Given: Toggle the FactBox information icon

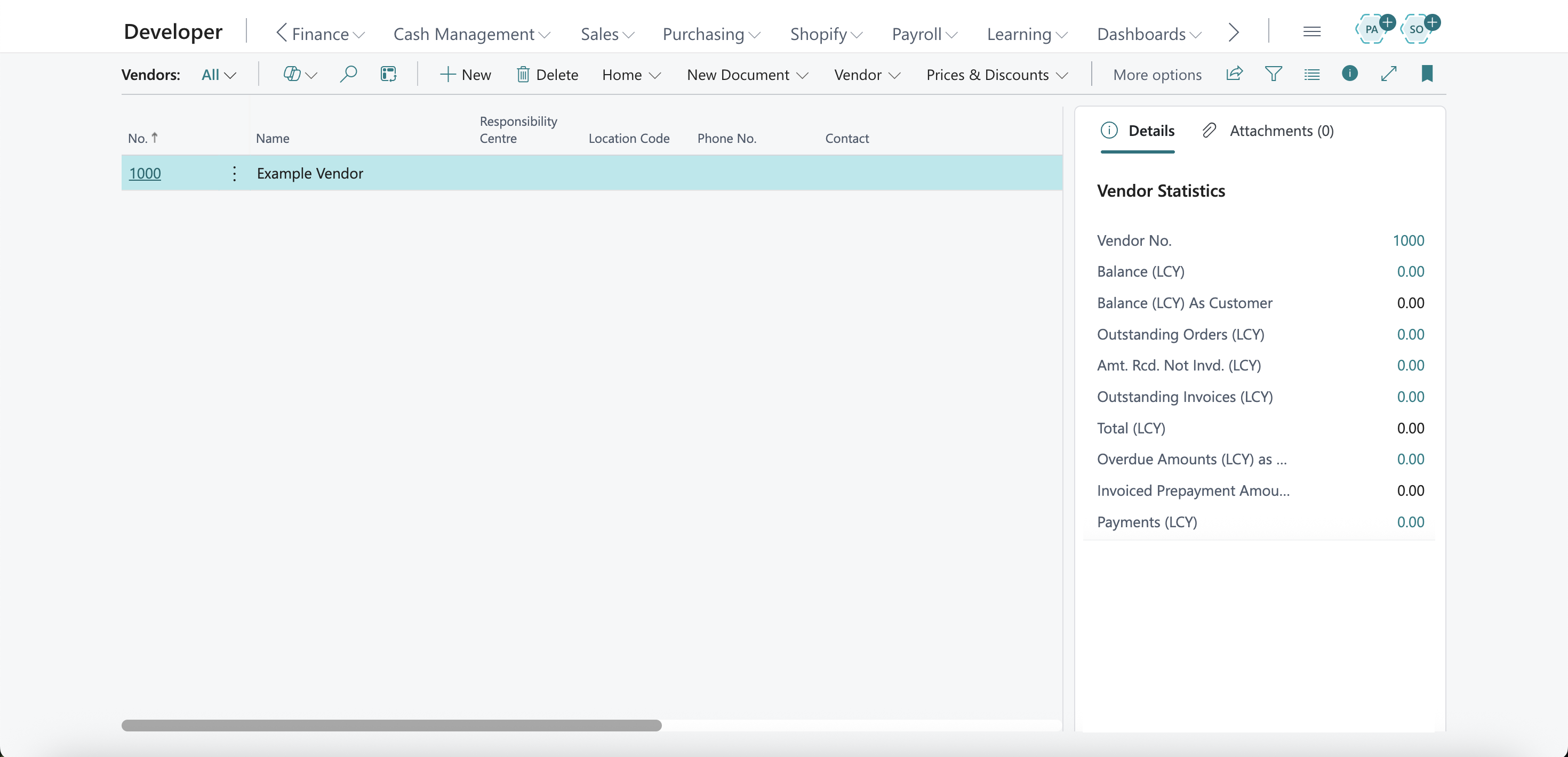Looking at the screenshot, I should (1349, 74).
